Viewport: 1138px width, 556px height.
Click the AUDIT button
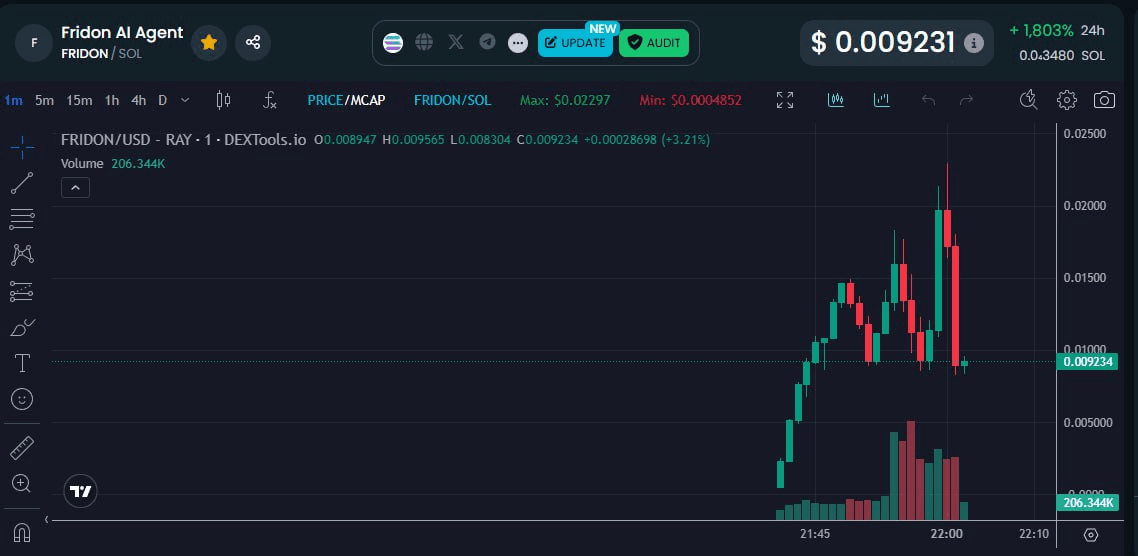(x=654, y=43)
